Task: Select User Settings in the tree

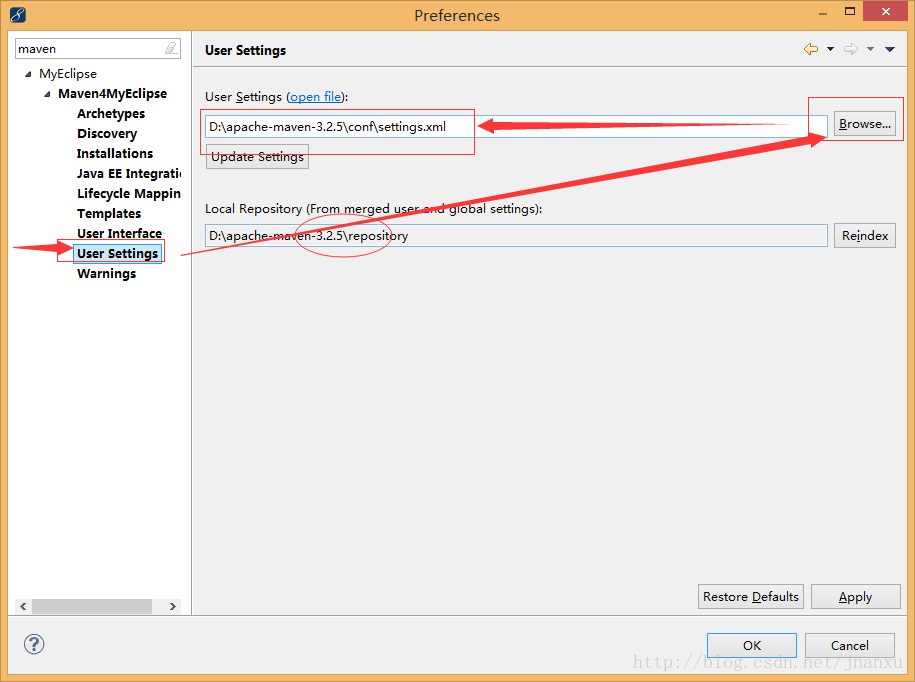Action: point(117,253)
